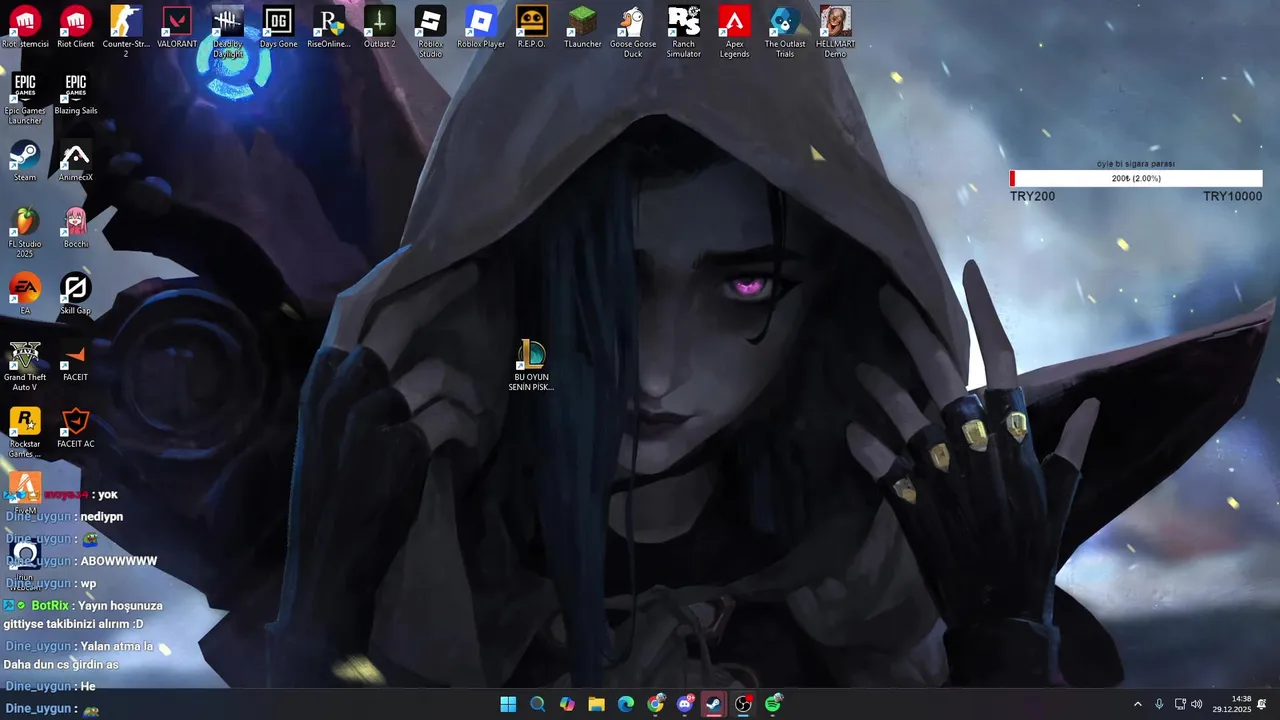
Task: Open the Steam desktop shortcut
Action: (25, 161)
